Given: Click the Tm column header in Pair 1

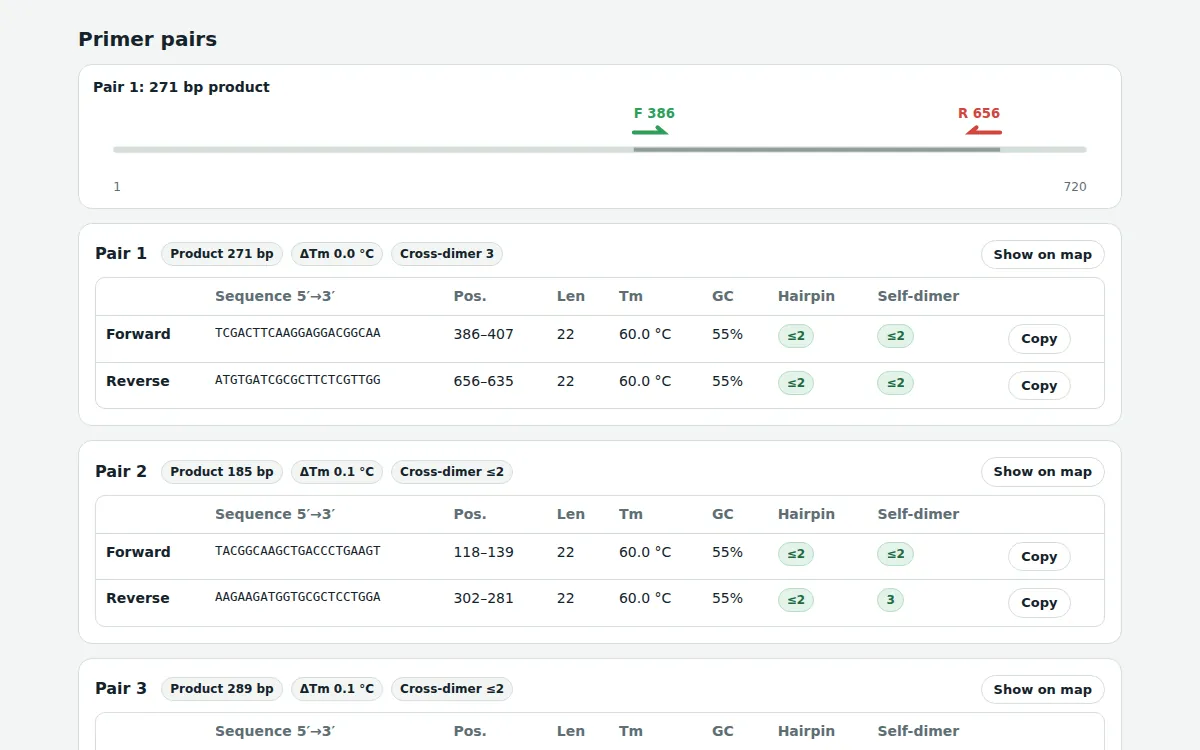Looking at the screenshot, I should 631,296.
